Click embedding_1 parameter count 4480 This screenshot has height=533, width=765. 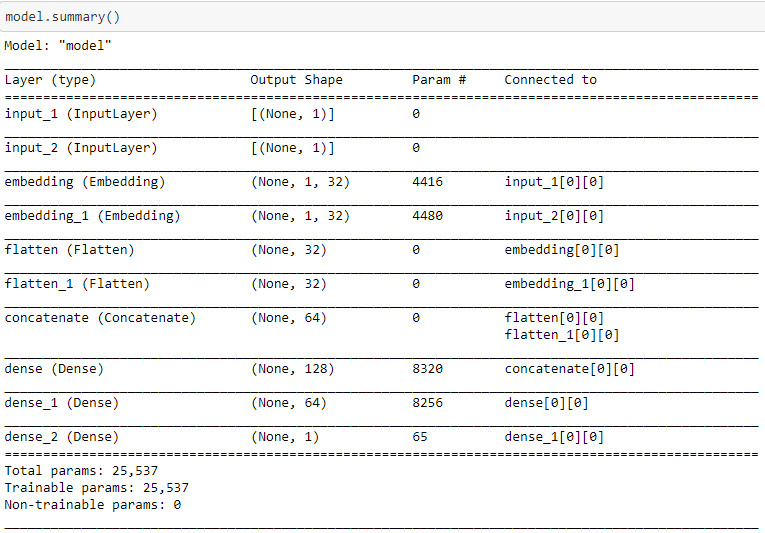pos(427,216)
